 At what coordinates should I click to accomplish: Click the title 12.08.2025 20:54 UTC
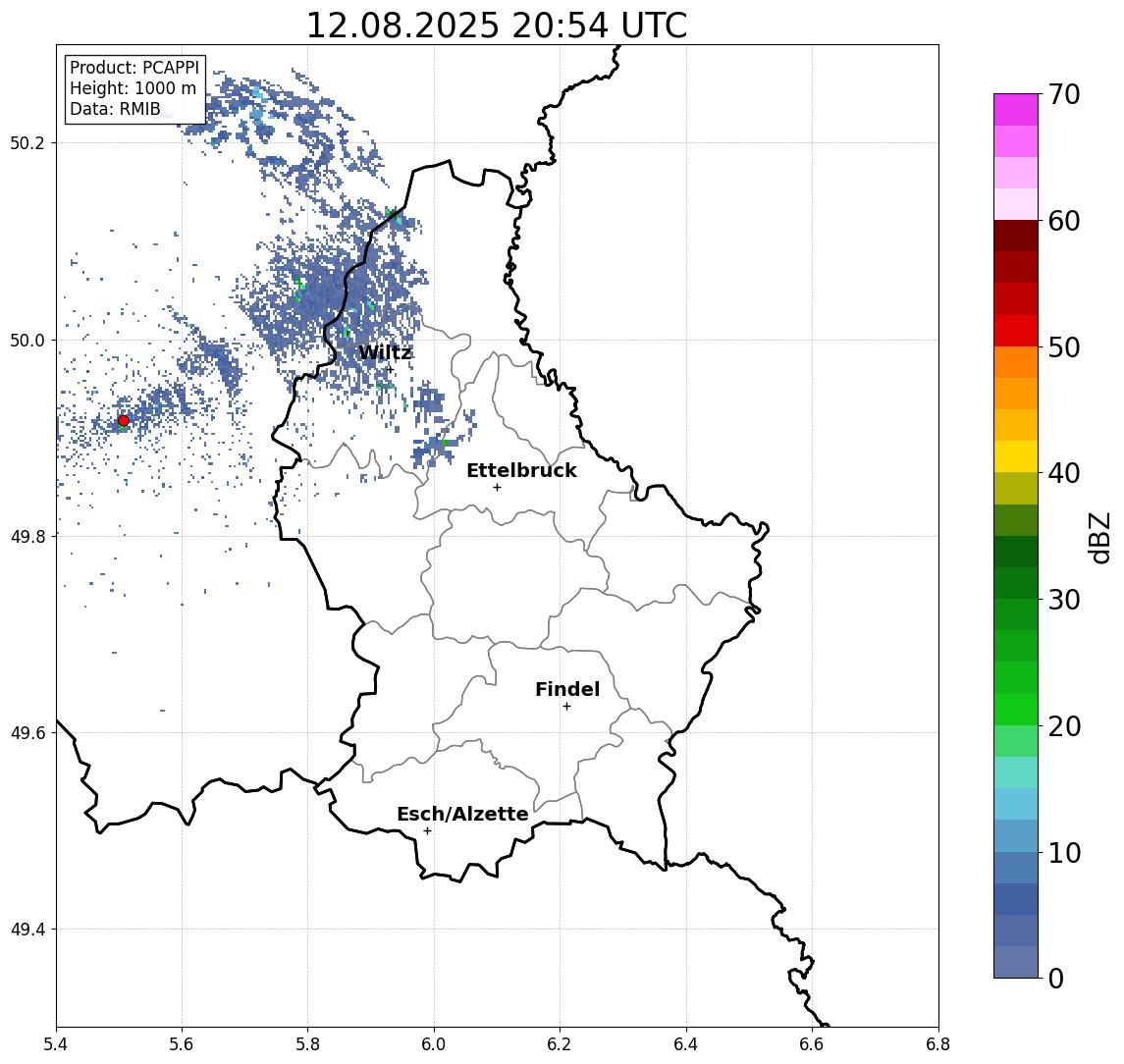coord(497,26)
